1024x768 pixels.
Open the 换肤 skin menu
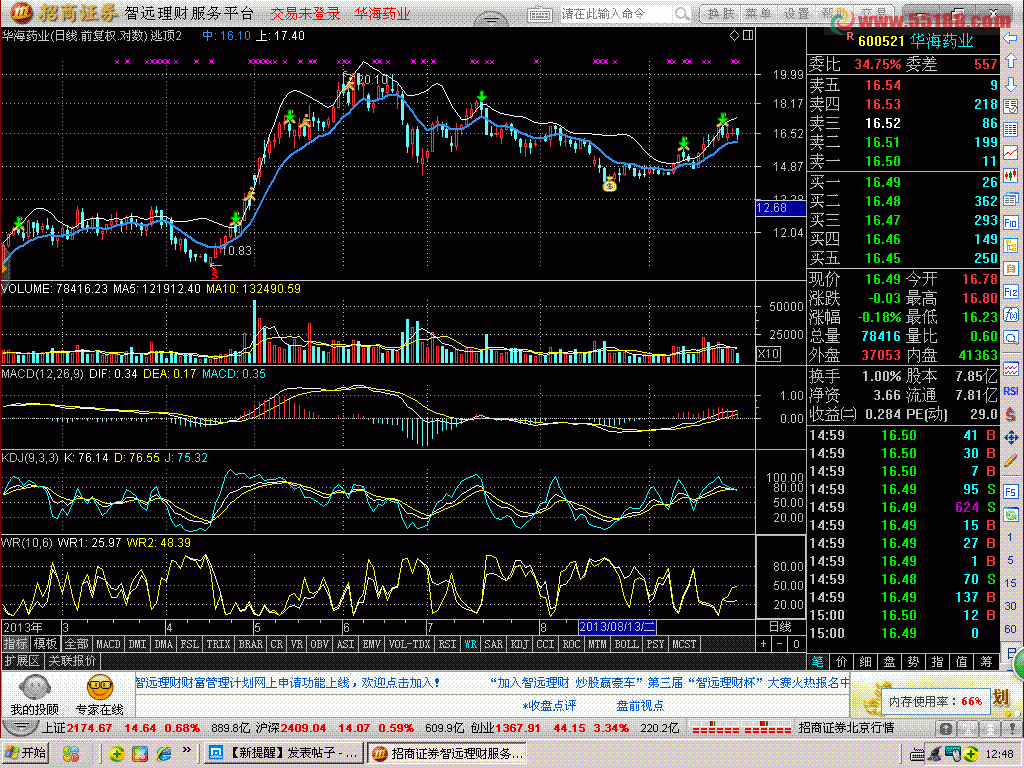click(x=721, y=14)
